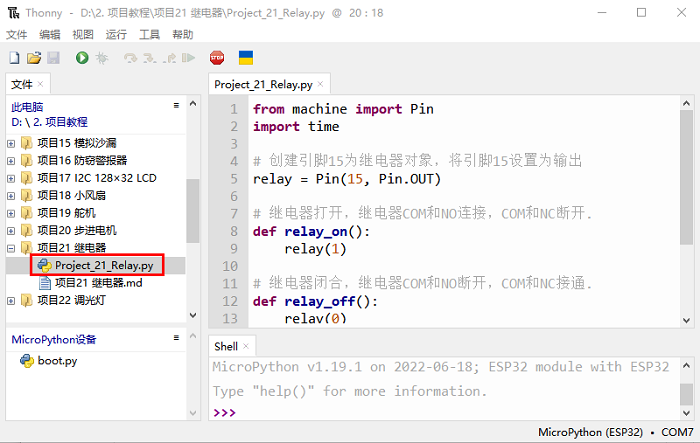Open the 文件 menu in menu bar

click(16, 34)
